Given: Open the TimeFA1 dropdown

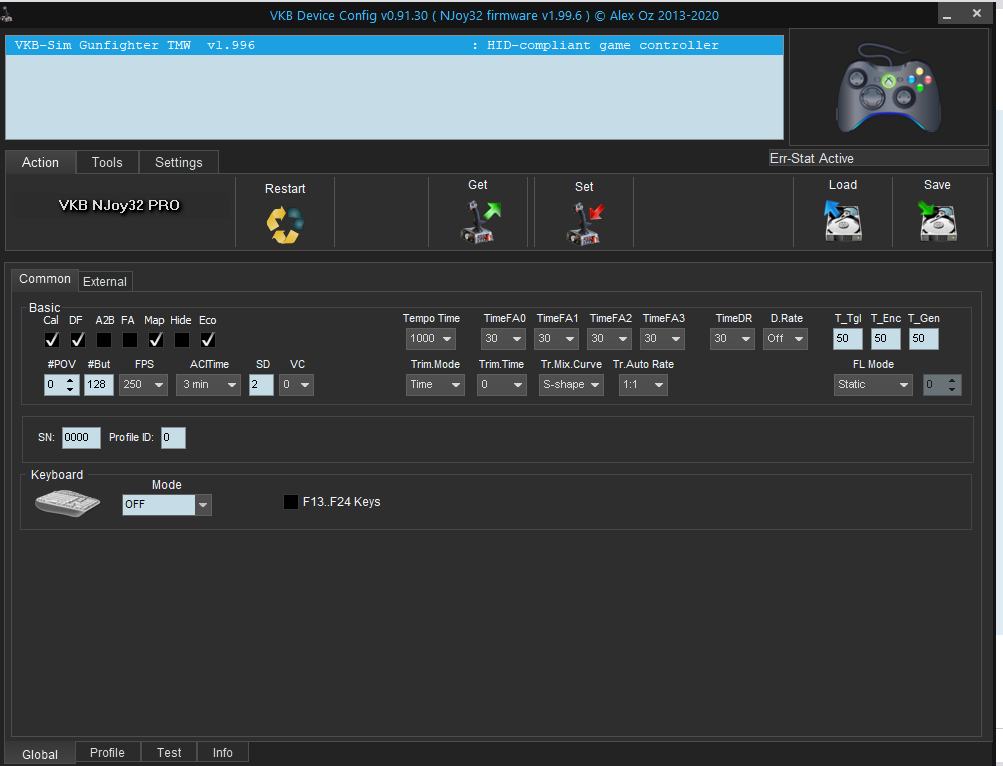Looking at the screenshot, I should click(556, 339).
